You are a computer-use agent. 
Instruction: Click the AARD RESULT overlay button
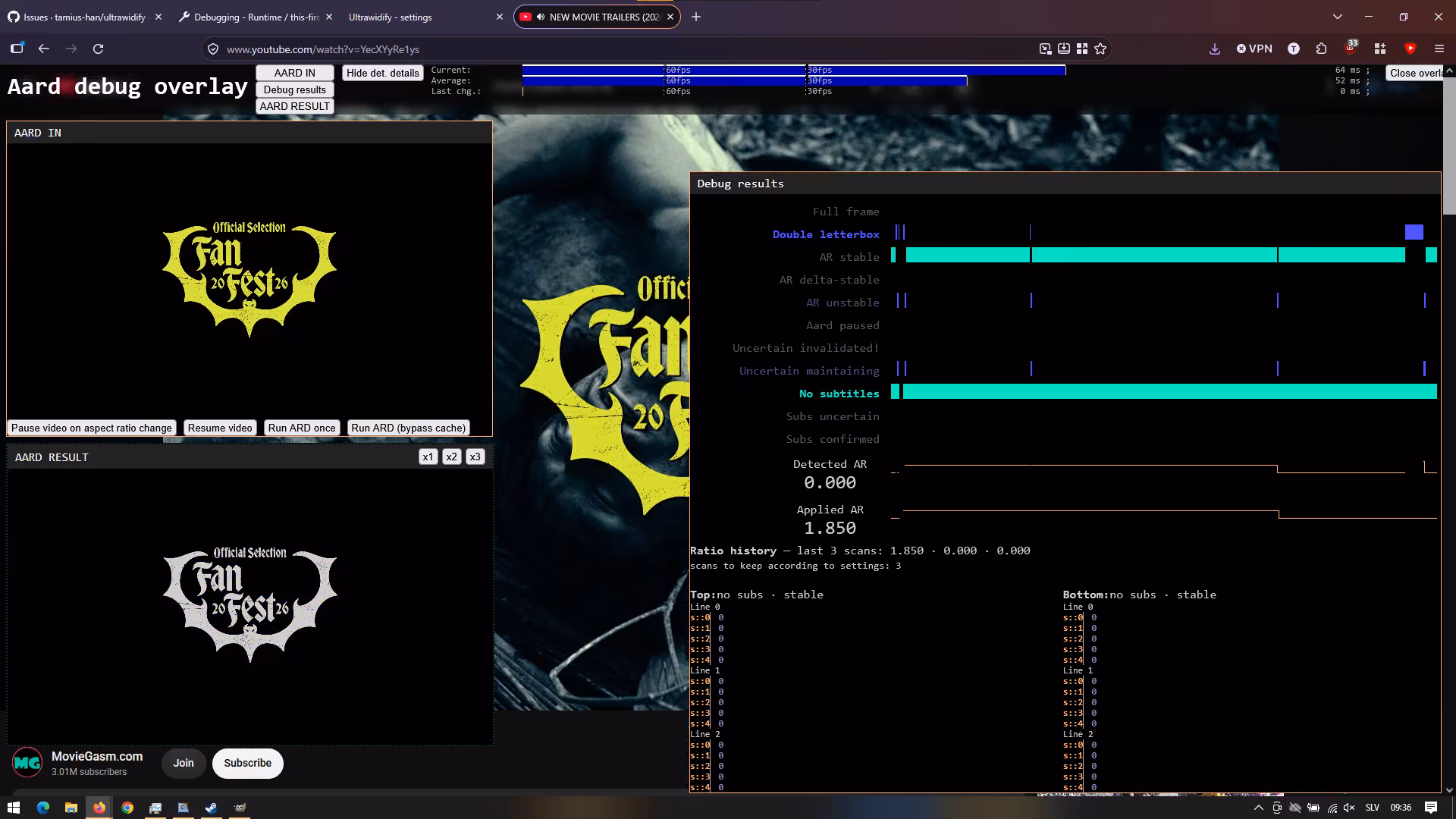click(294, 106)
